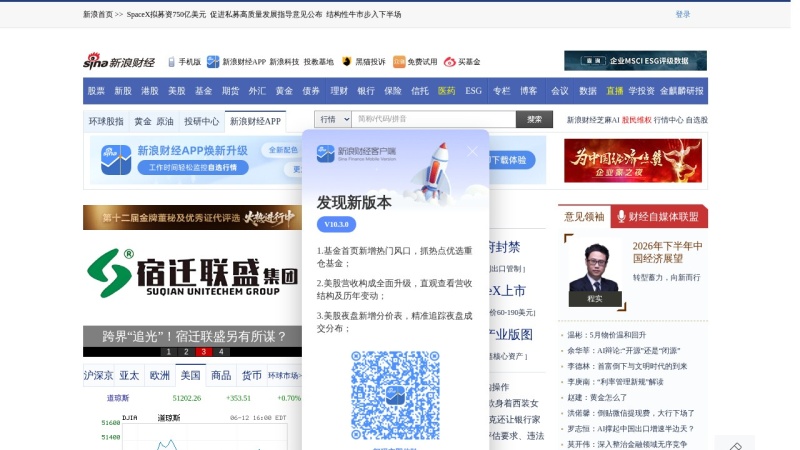Click the QR code in update popup
Viewport: 800px width, 450px height.
tap(395, 395)
